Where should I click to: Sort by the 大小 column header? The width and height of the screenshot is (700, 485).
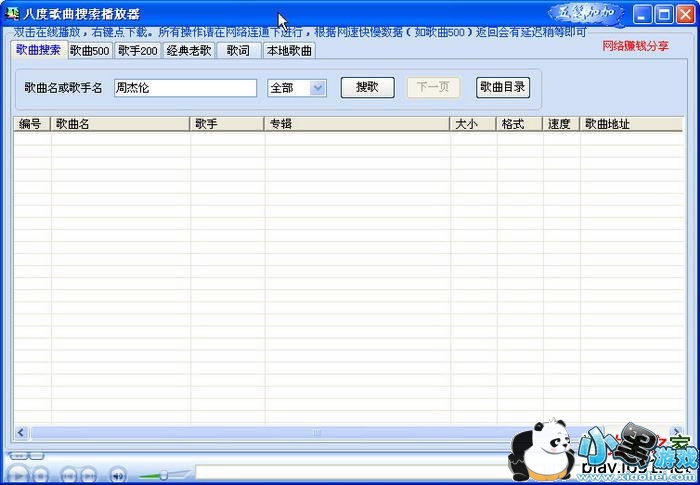(473, 124)
